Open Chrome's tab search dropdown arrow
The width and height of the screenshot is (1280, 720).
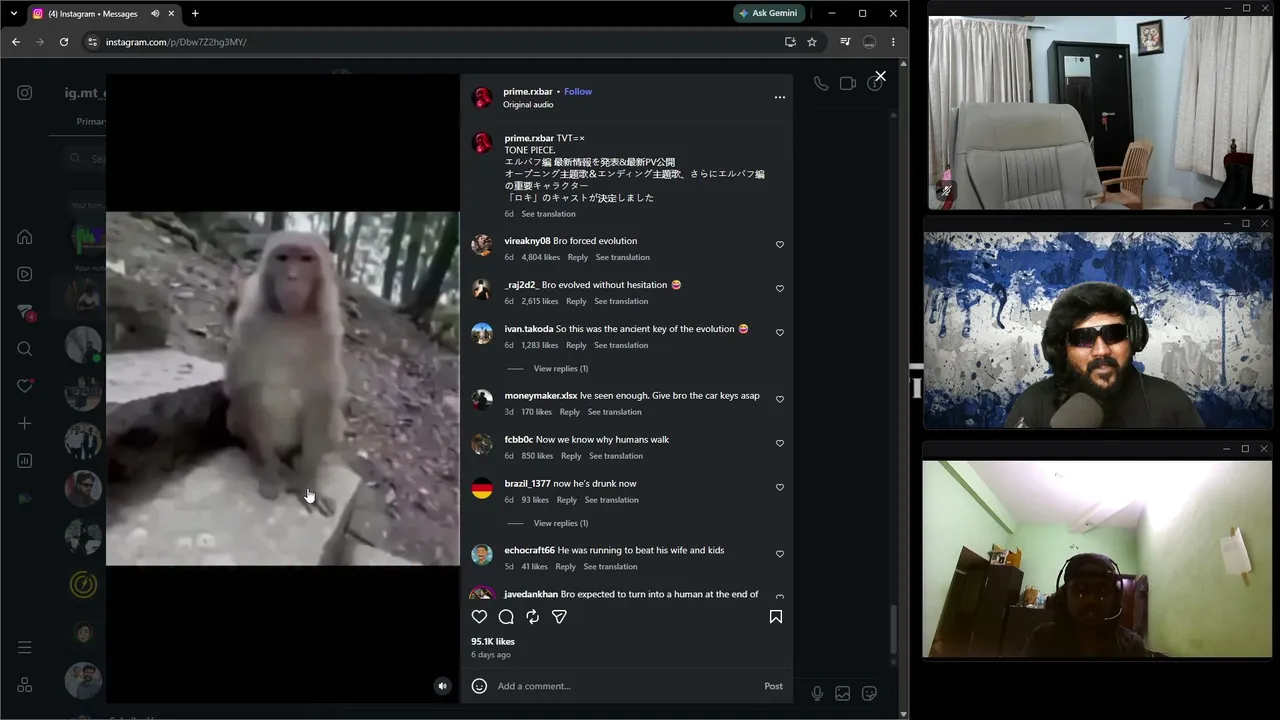(x=13, y=14)
